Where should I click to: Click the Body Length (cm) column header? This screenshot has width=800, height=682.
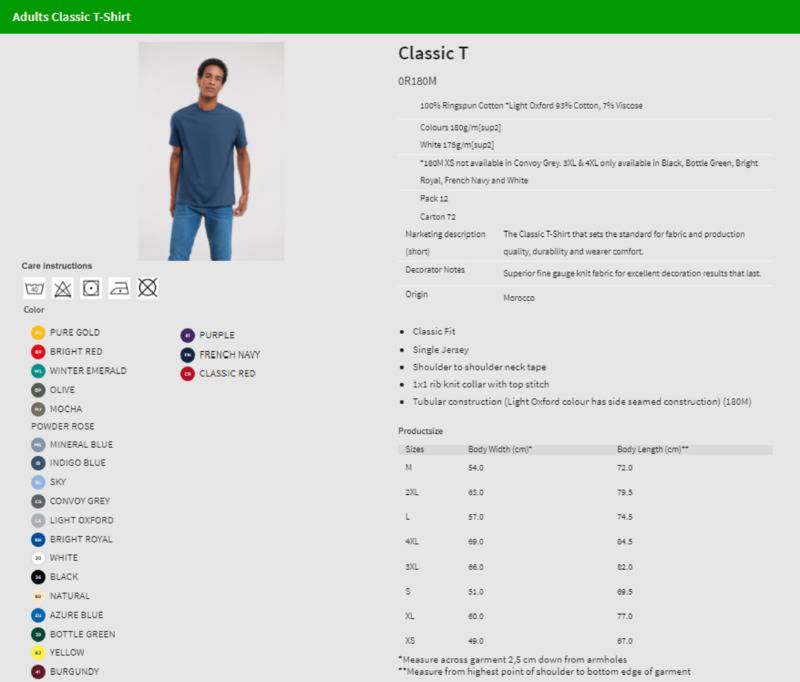tap(653, 450)
